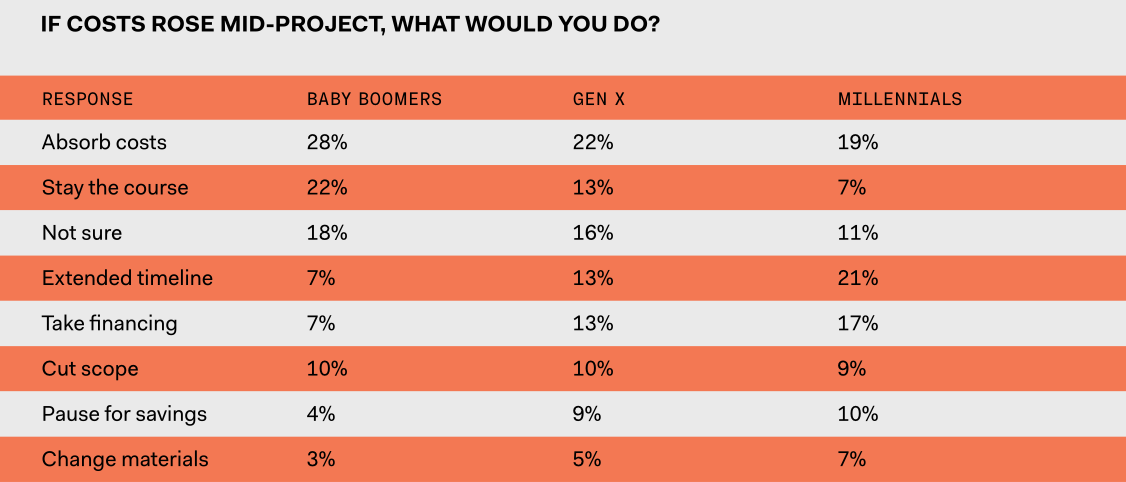Image resolution: width=1126 pixels, height=482 pixels.
Task: Click the table title about costs rising mid-project
Action: [349, 24]
